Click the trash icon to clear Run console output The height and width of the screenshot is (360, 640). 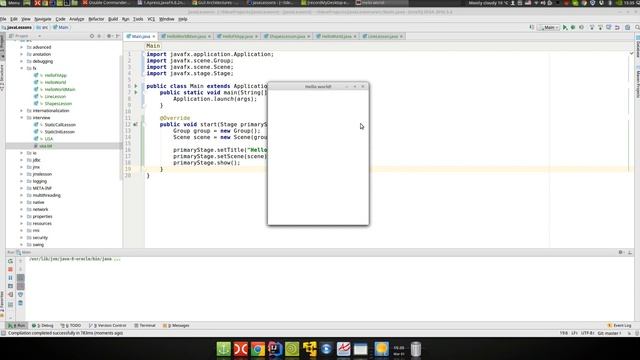click(20, 303)
